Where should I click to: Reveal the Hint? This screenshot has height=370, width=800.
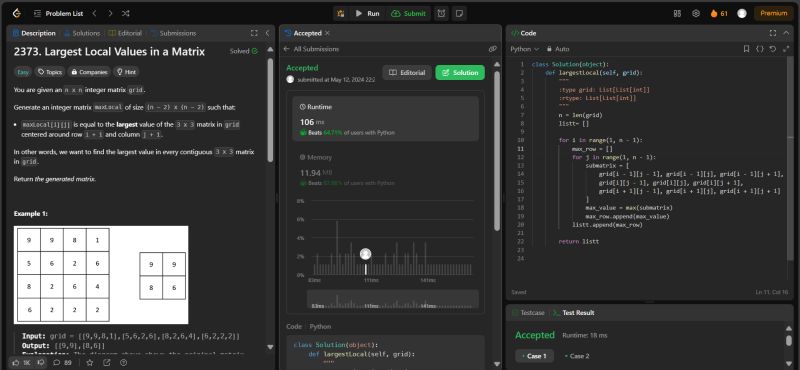(x=126, y=72)
